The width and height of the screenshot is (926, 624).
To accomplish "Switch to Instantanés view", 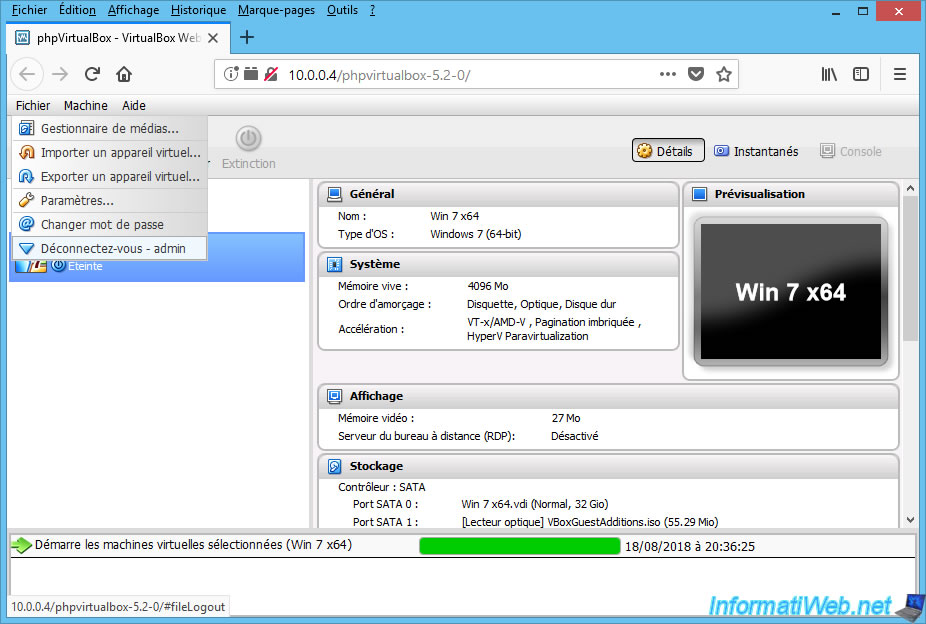I will 756,151.
